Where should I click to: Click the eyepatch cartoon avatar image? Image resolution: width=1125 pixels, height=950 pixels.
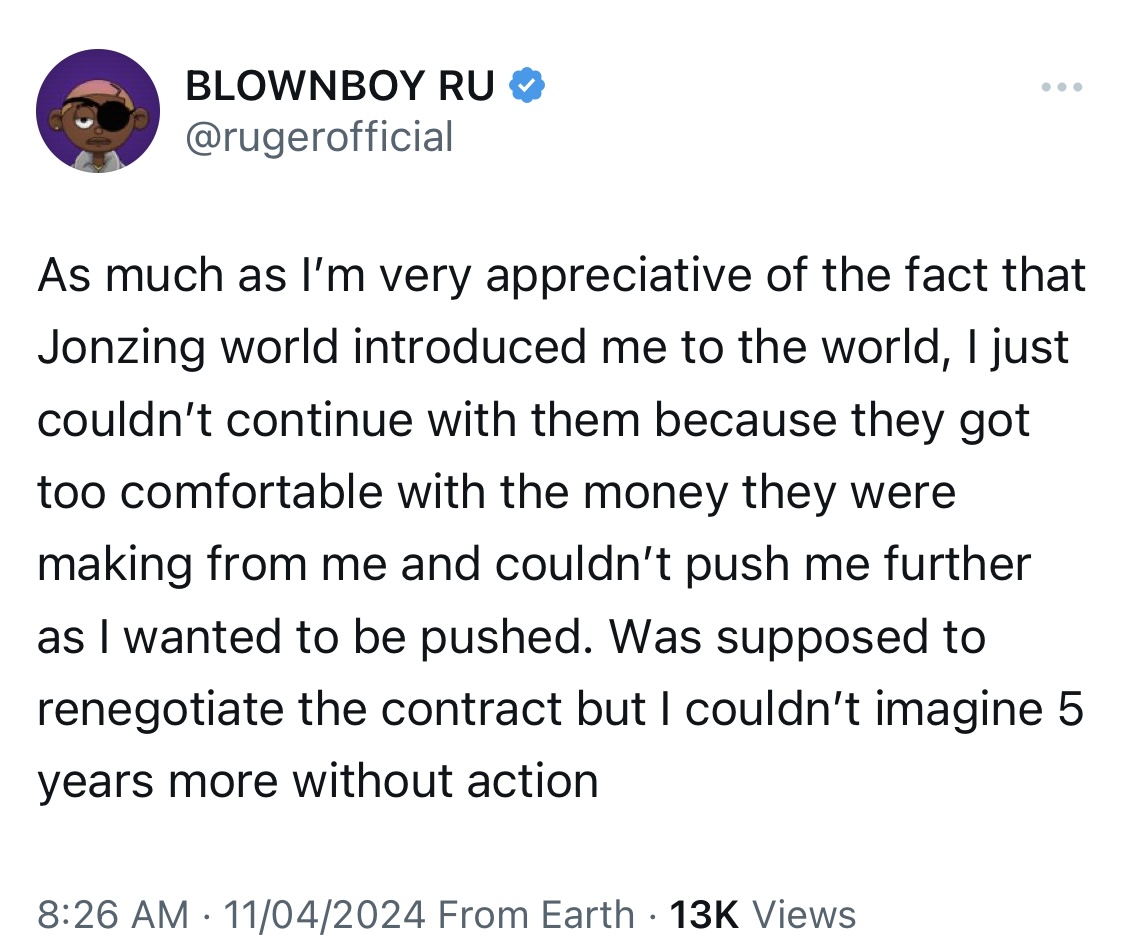click(x=98, y=110)
